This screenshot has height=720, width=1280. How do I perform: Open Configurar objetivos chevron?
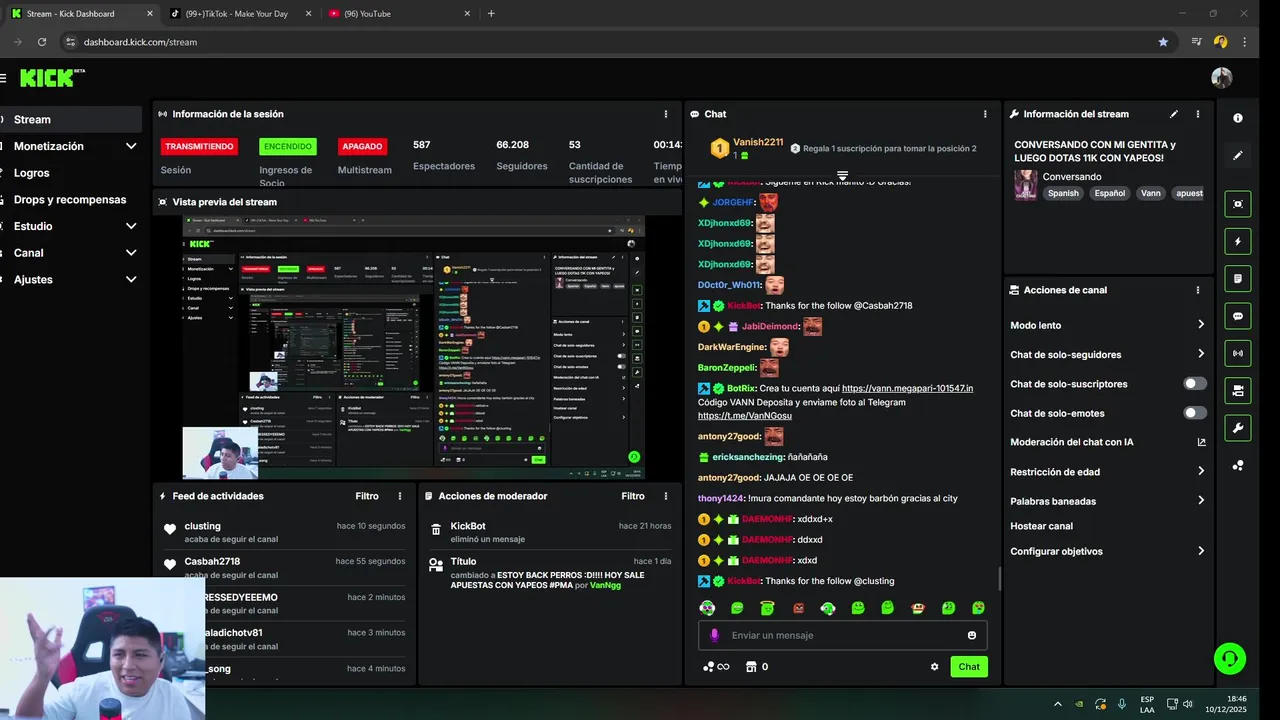click(x=1201, y=551)
